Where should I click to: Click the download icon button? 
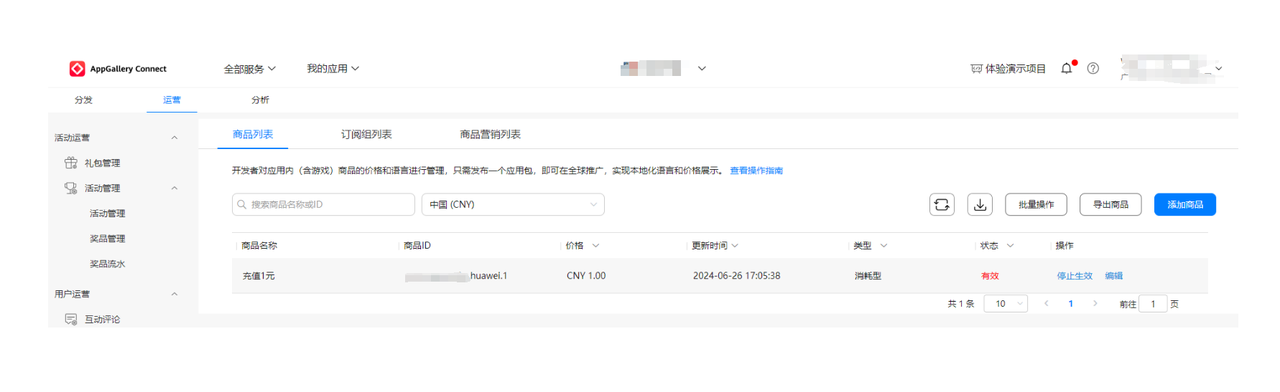tap(980, 204)
